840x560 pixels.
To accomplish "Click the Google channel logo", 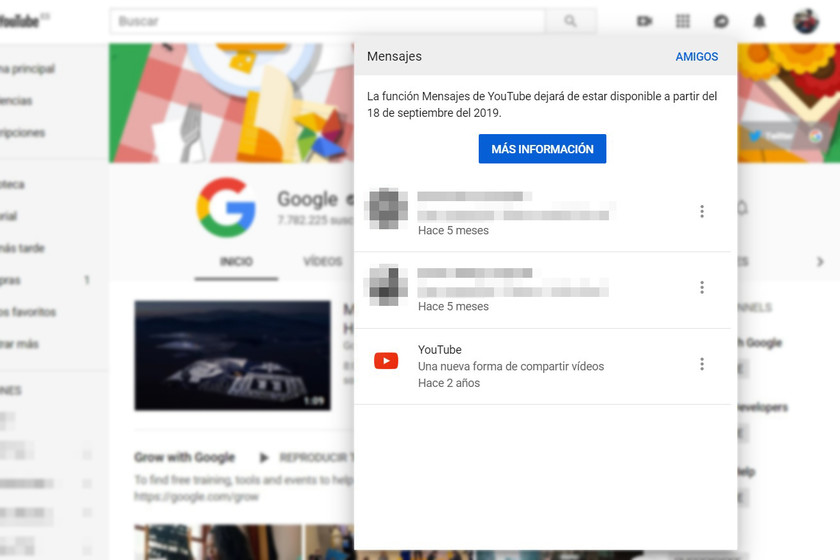I will (x=226, y=207).
